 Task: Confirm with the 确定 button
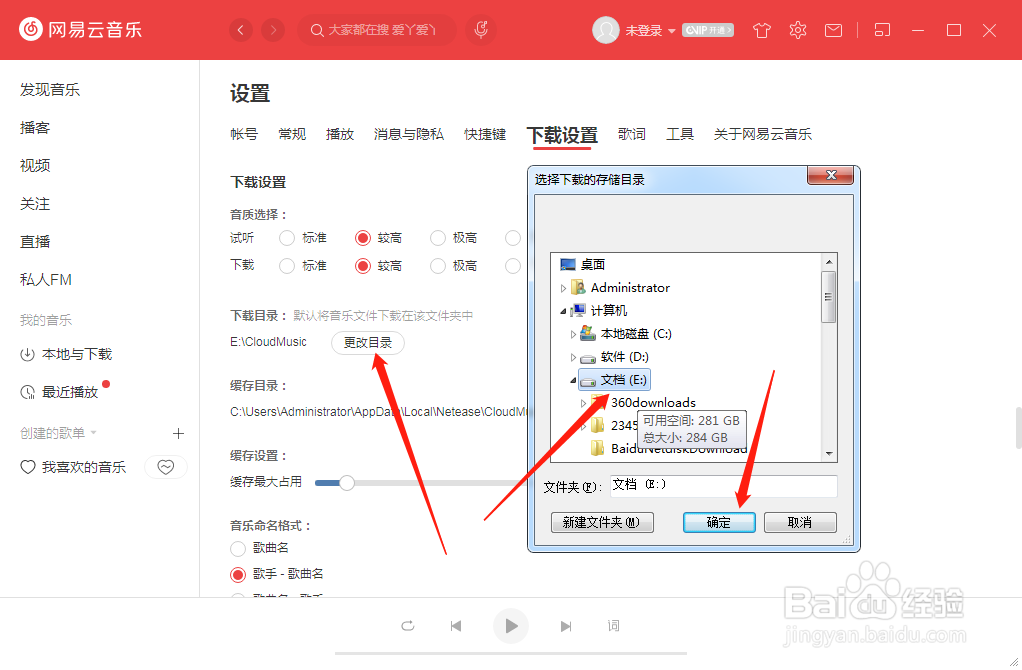click(719, 523)
